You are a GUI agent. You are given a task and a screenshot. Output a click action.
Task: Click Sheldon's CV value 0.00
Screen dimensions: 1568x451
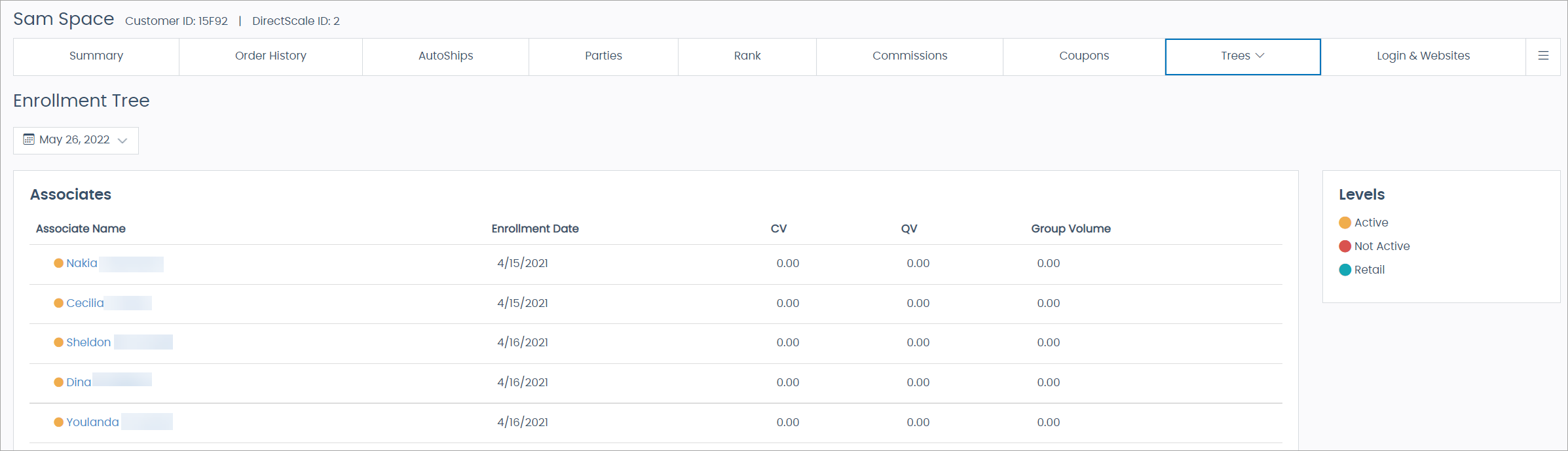coord(788,342)
